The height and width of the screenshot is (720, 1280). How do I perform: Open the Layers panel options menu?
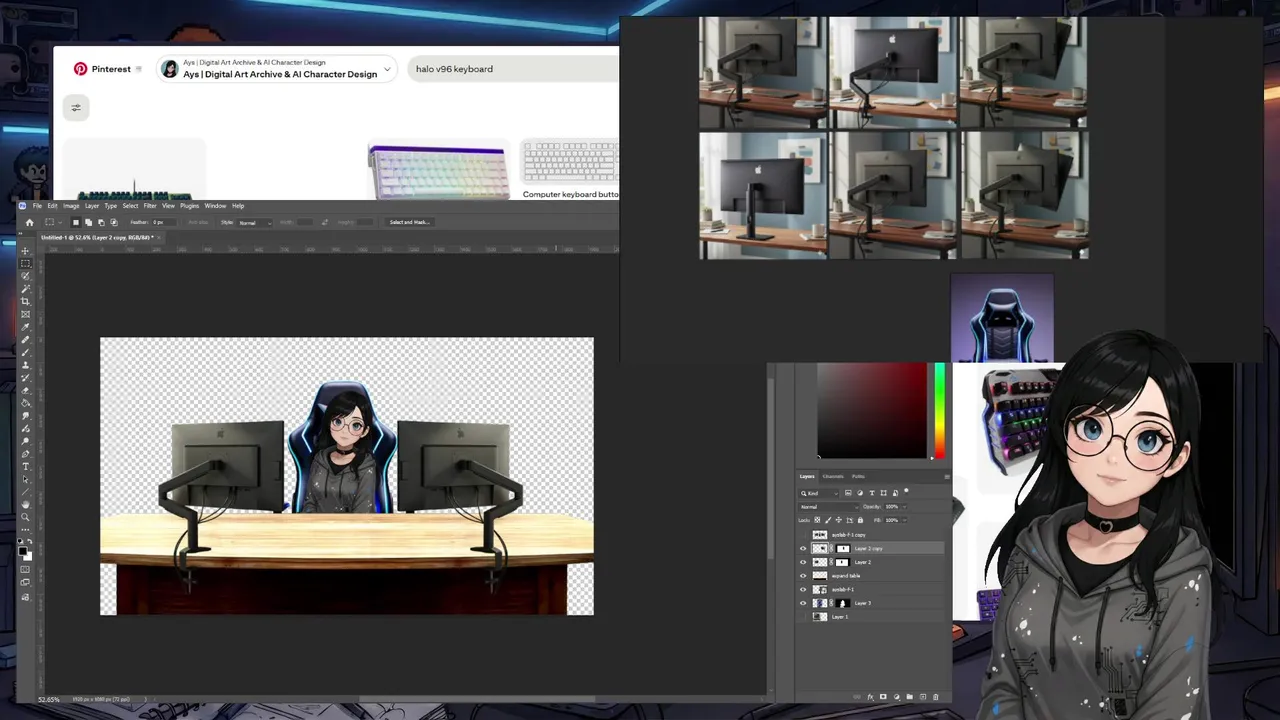[947, 476]
